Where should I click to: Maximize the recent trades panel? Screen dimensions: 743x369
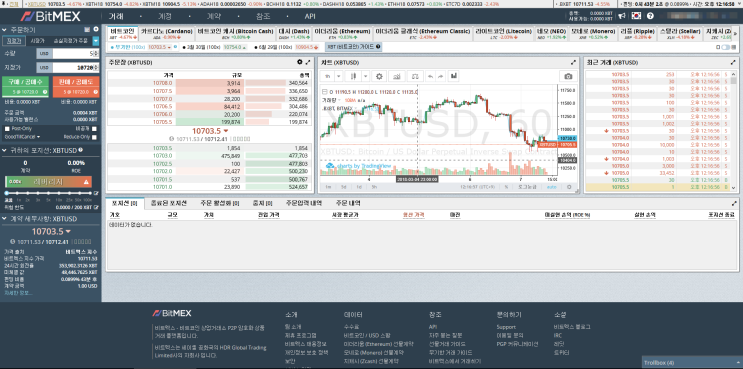[x=734, y=62]
